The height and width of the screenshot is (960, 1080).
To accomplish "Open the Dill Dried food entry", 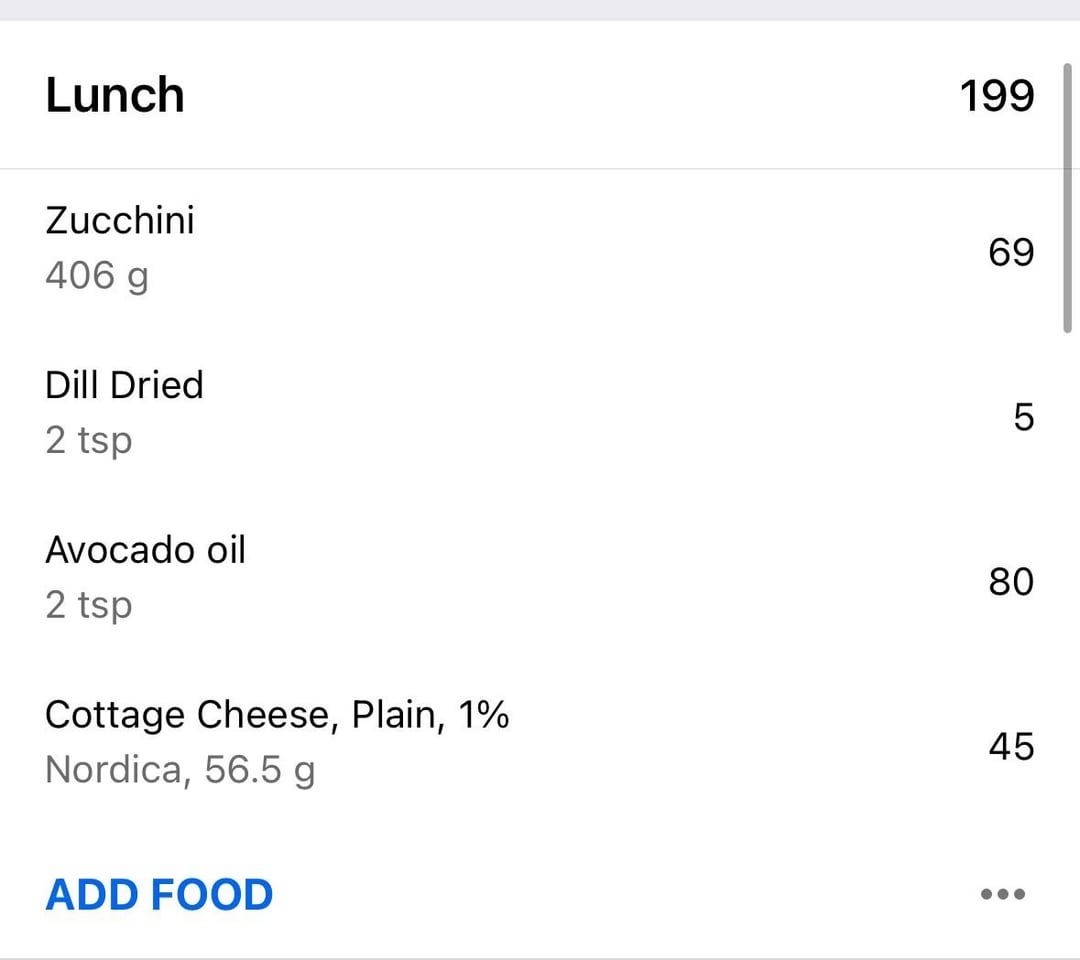I will tap(124, 385).
